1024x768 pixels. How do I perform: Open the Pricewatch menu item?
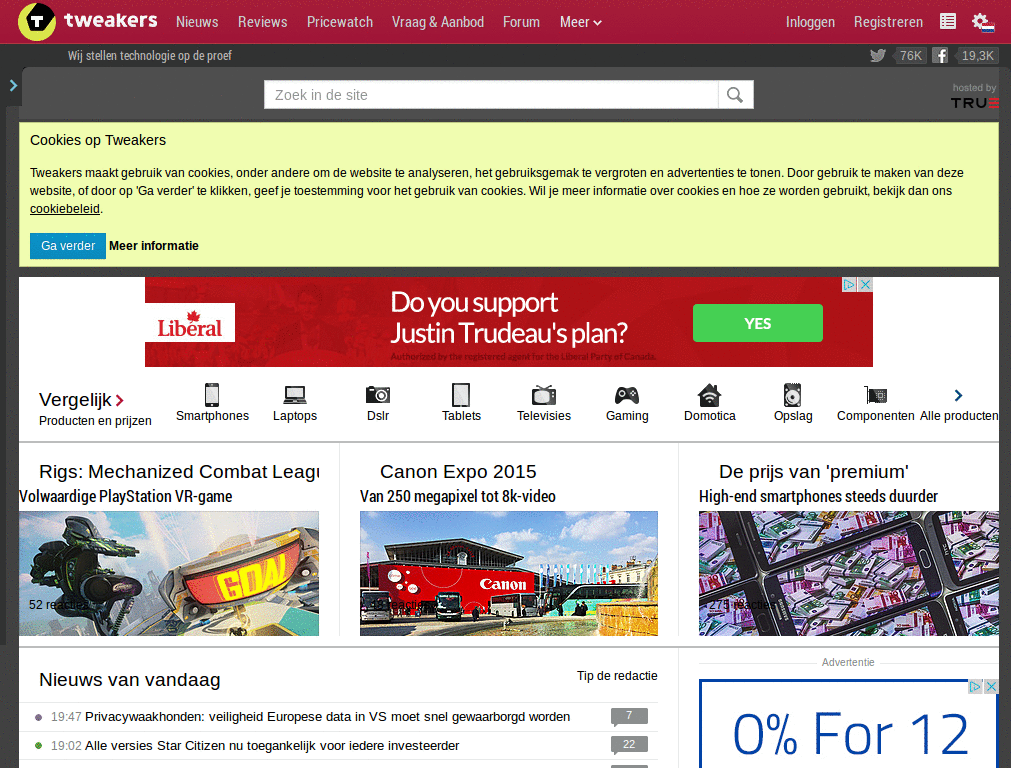[340, 22]
